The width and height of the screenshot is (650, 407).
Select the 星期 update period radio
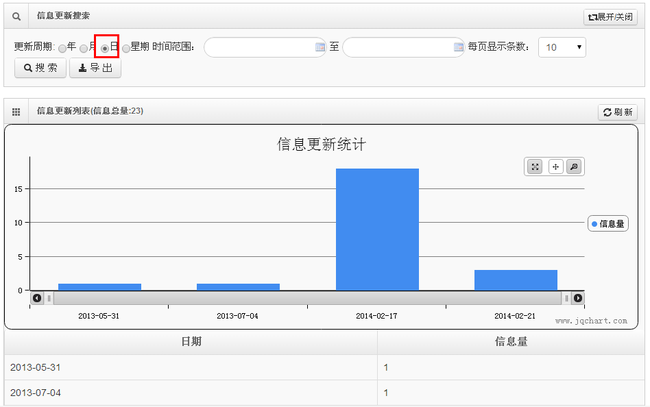click(x=126, y=48)
